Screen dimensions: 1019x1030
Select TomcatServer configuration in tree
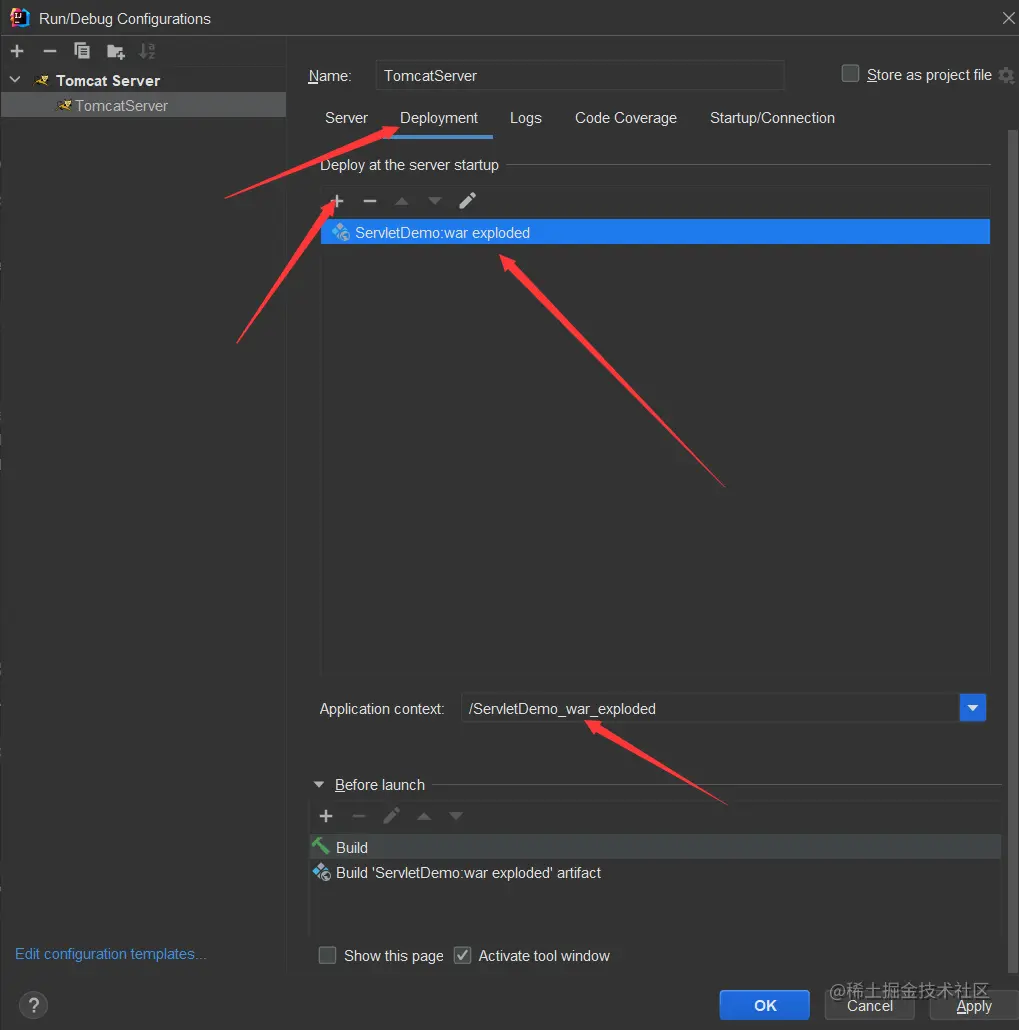pos(143,105)
